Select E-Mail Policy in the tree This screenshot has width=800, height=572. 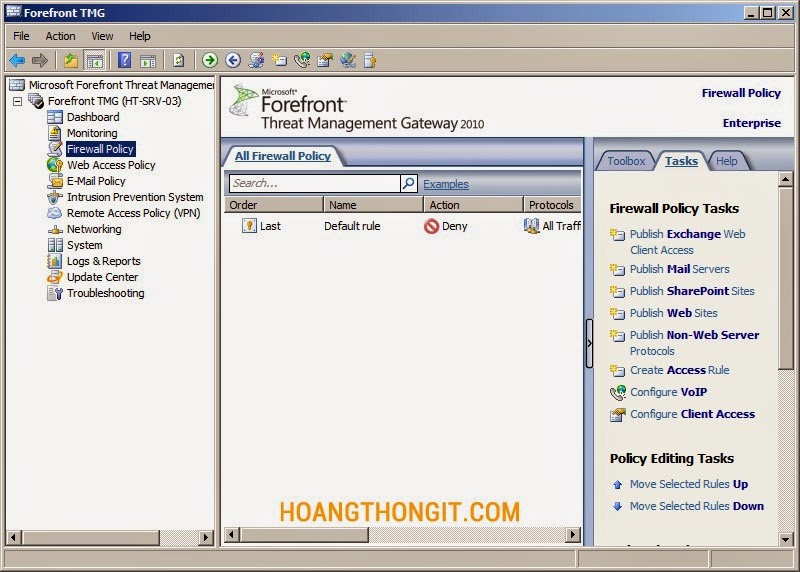coord(96,181)
